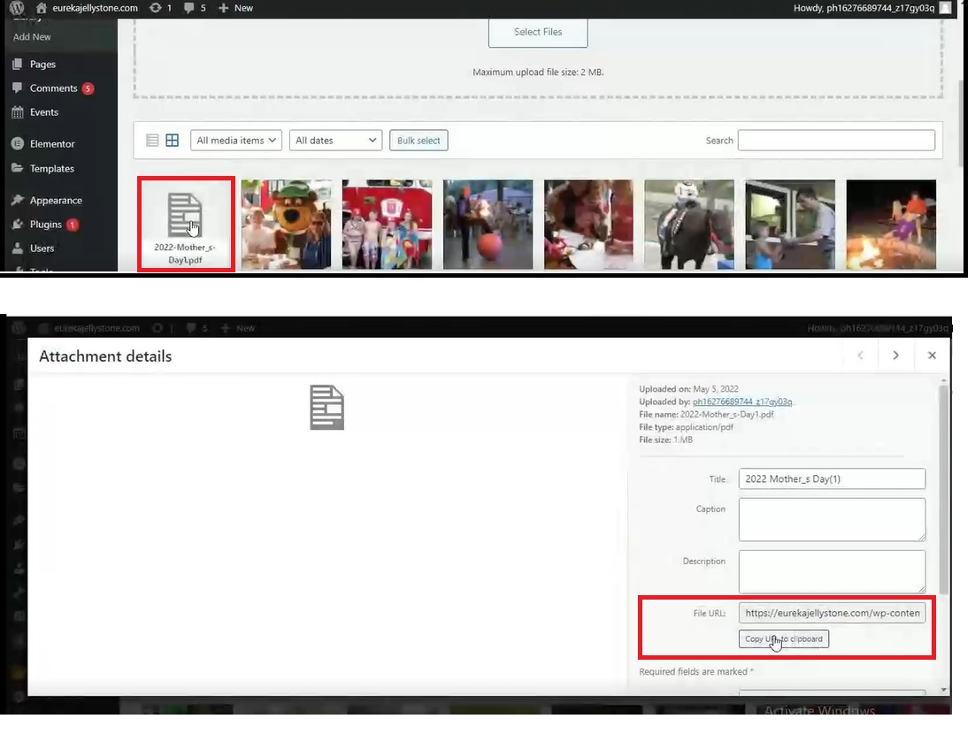The height and width of the screenshot is (735, 977).
Task: Open Events in the sidebar
Action: pos(44,112)
